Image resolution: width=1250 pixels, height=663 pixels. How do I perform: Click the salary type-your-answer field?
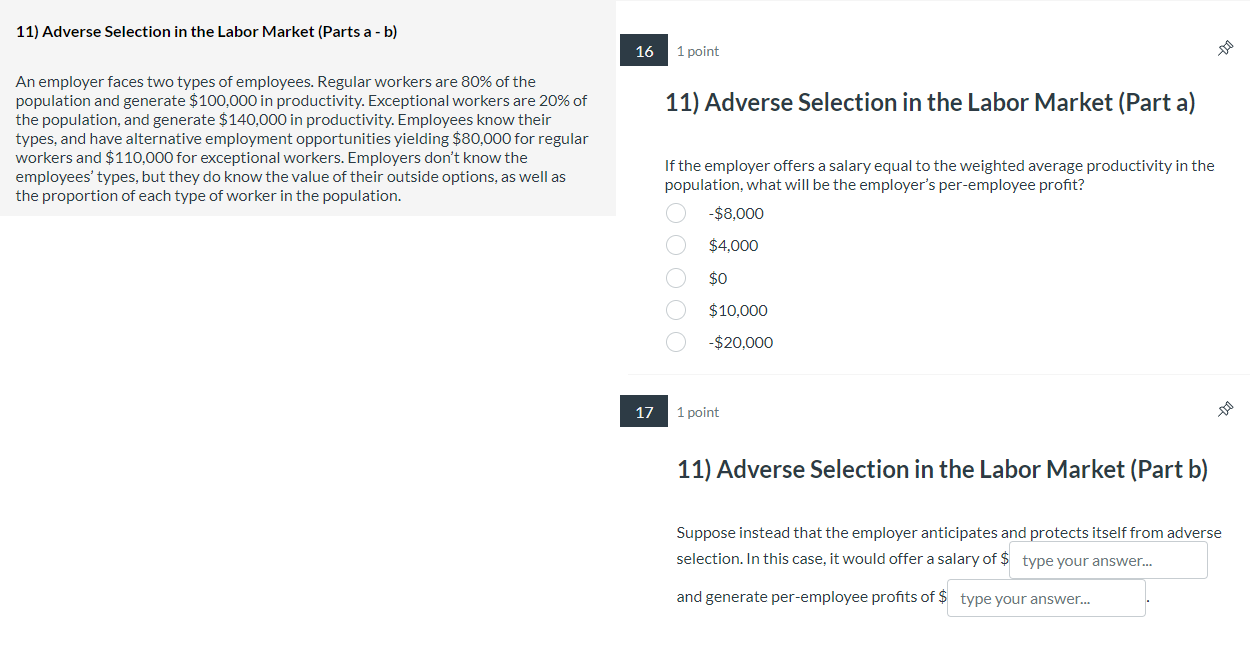1107,560
